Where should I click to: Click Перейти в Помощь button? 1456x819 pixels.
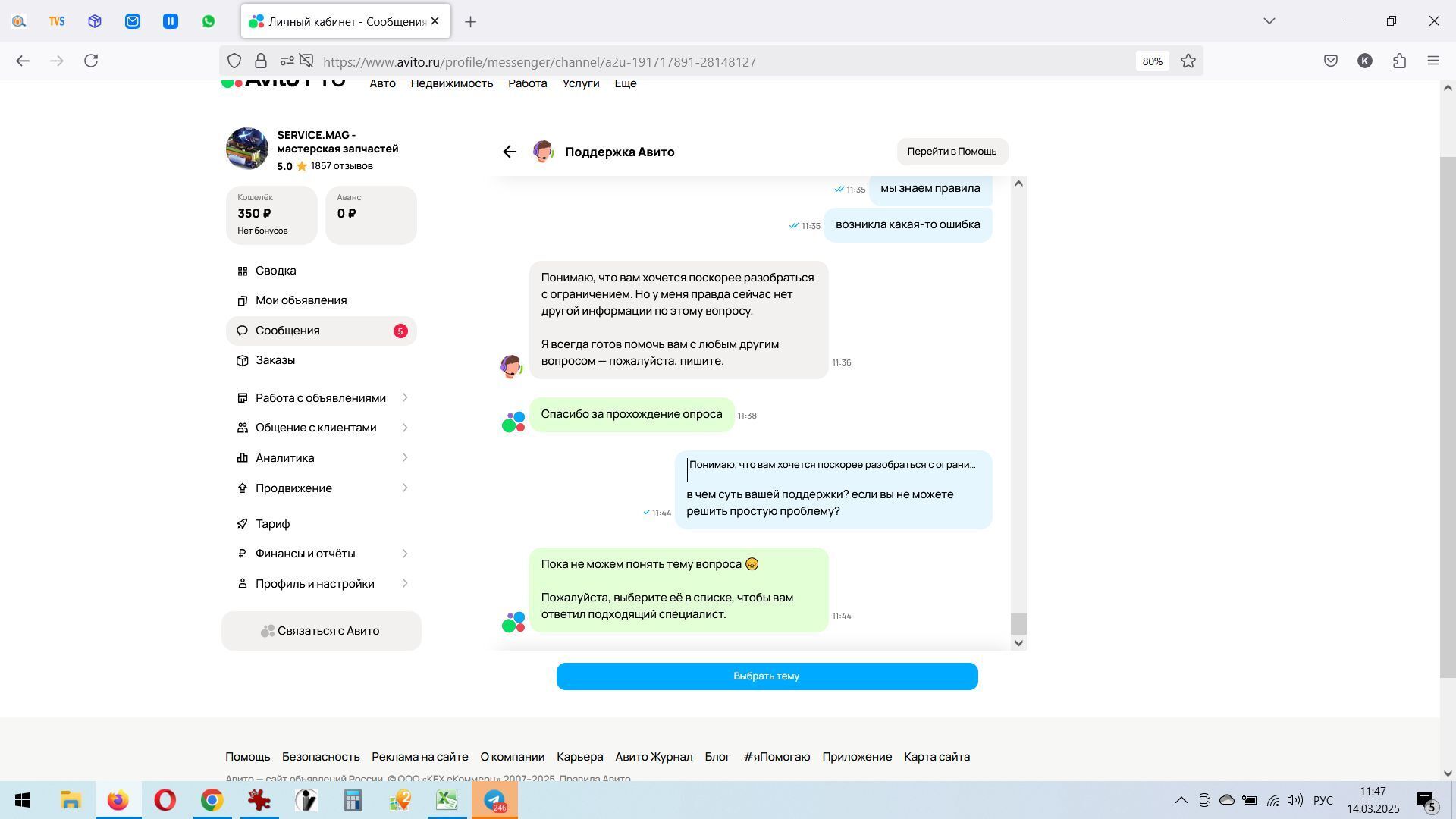point(952,152)
